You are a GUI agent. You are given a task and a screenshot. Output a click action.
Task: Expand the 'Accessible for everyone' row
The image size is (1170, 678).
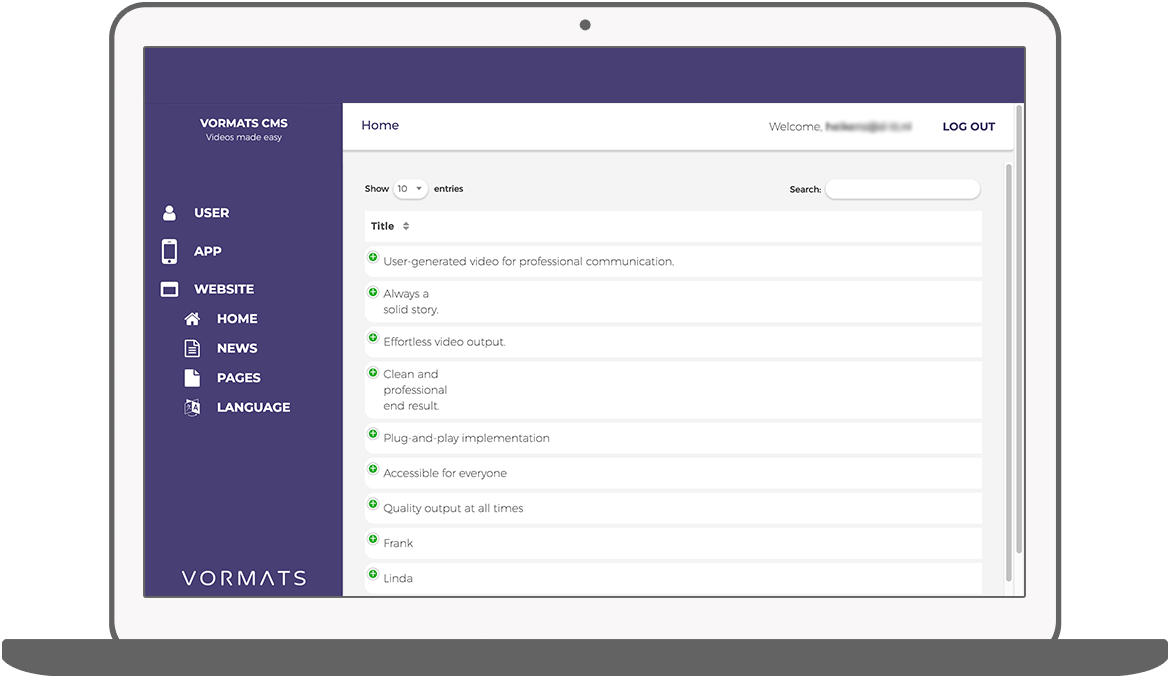coord(373,469)
